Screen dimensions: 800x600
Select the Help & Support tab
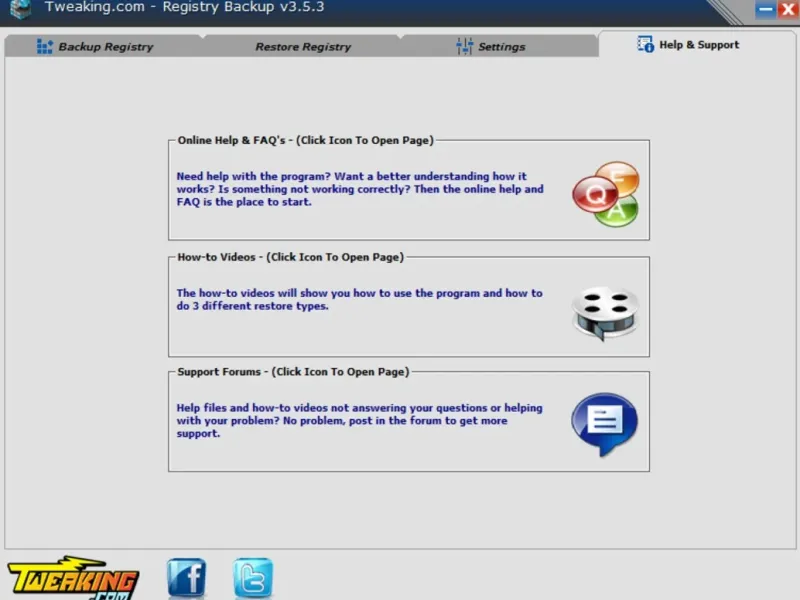697,45
